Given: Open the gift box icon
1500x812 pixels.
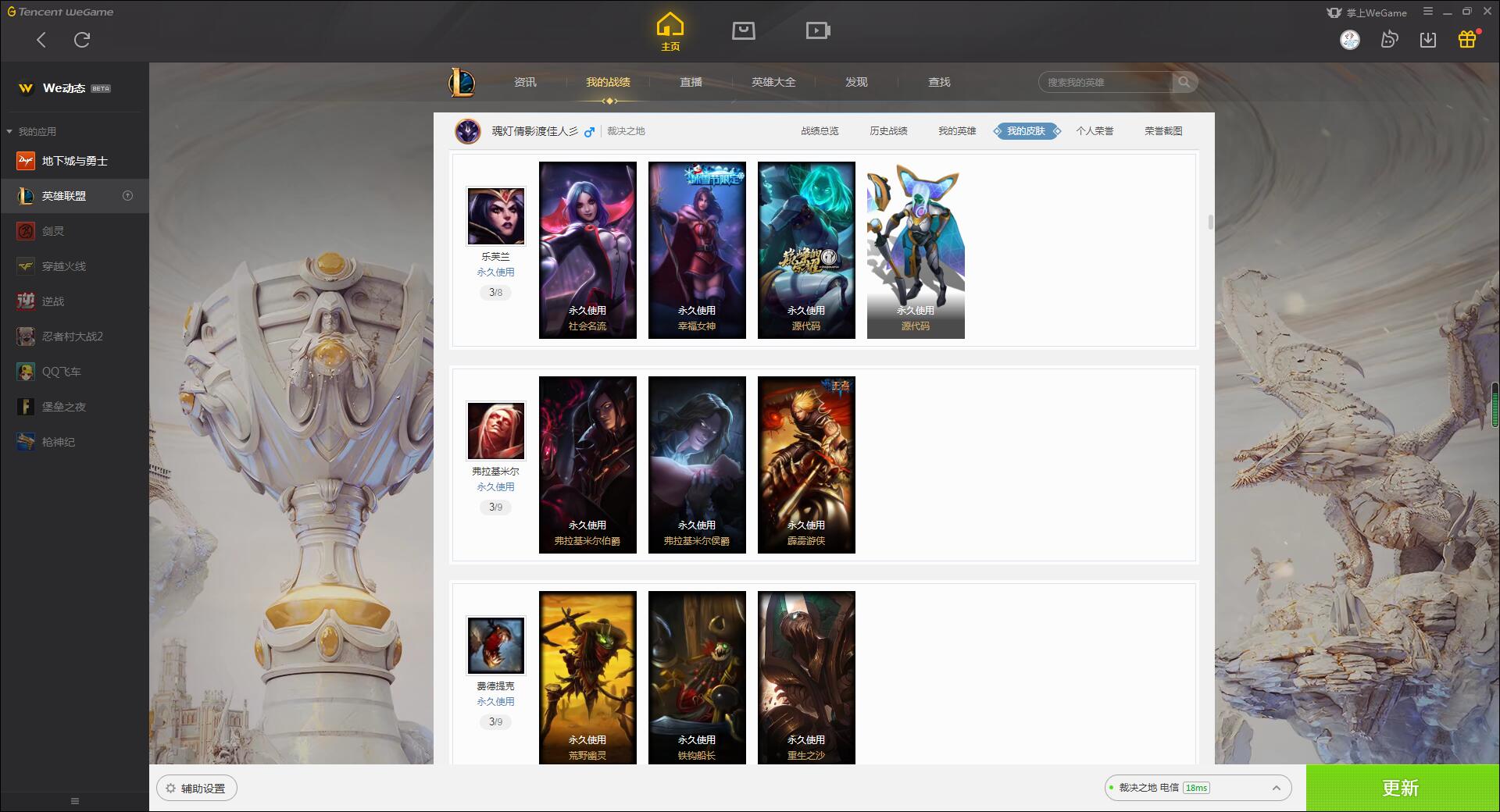Looking at the screenshot, I should [x=1467, y=39].
